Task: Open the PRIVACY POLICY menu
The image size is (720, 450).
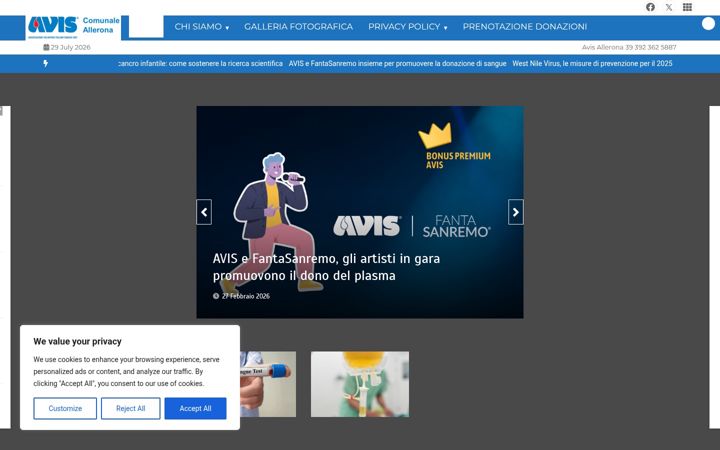Action: [404, 27]
